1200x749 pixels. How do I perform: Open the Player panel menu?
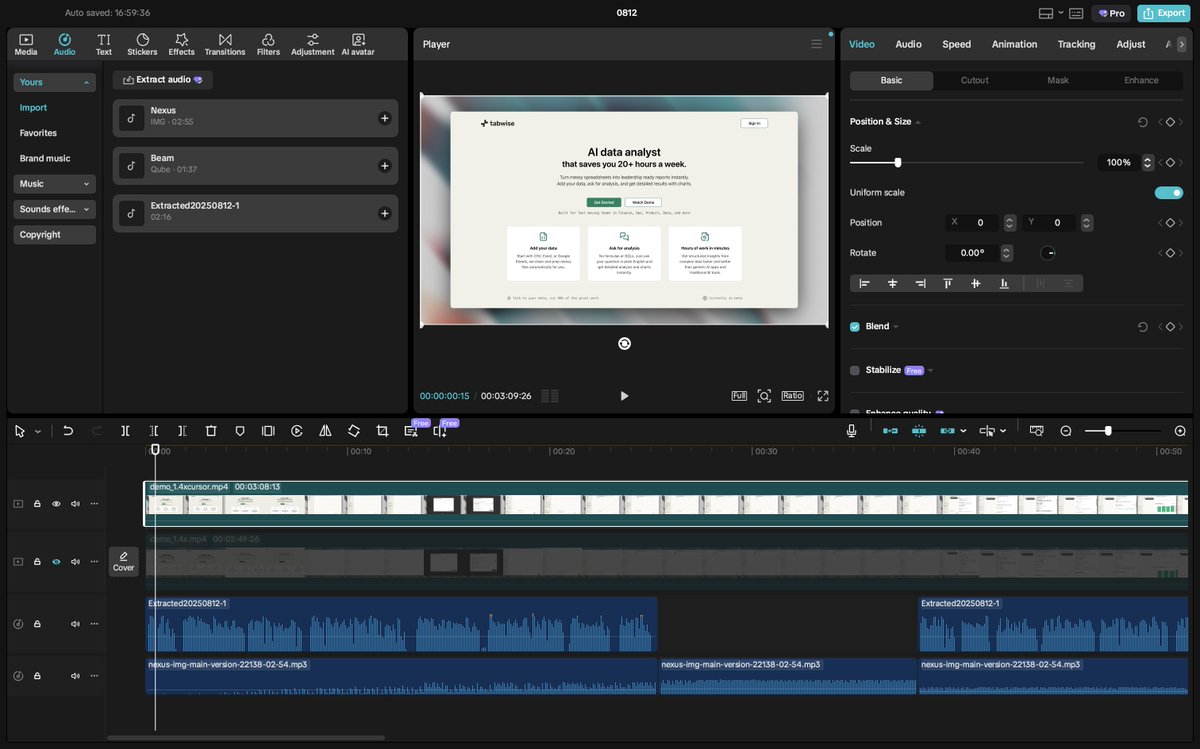pos(817,44)
